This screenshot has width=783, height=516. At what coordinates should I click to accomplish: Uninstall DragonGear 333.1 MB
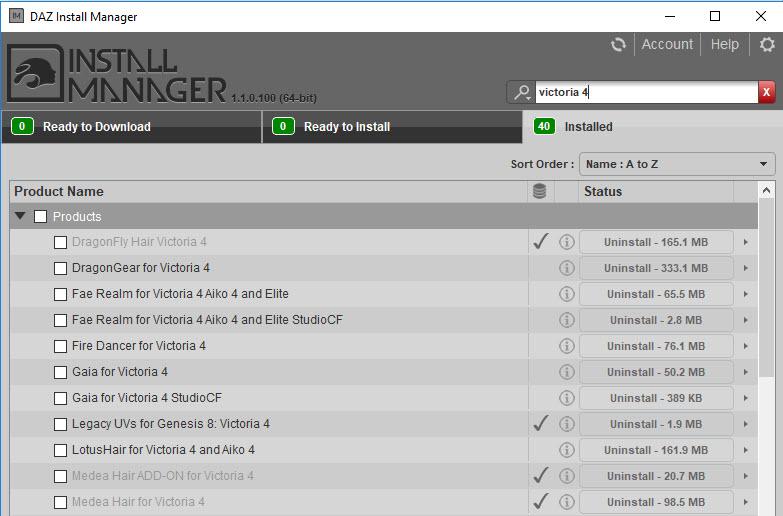click(656, 268)
